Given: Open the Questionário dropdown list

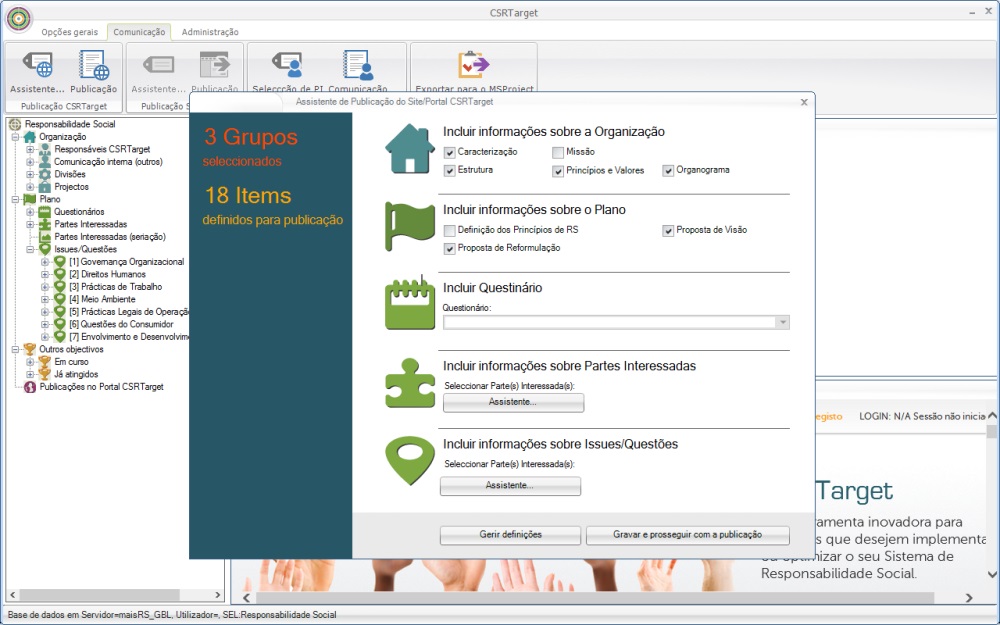Looking at the screenshot, I should click(x=782, y=322).
